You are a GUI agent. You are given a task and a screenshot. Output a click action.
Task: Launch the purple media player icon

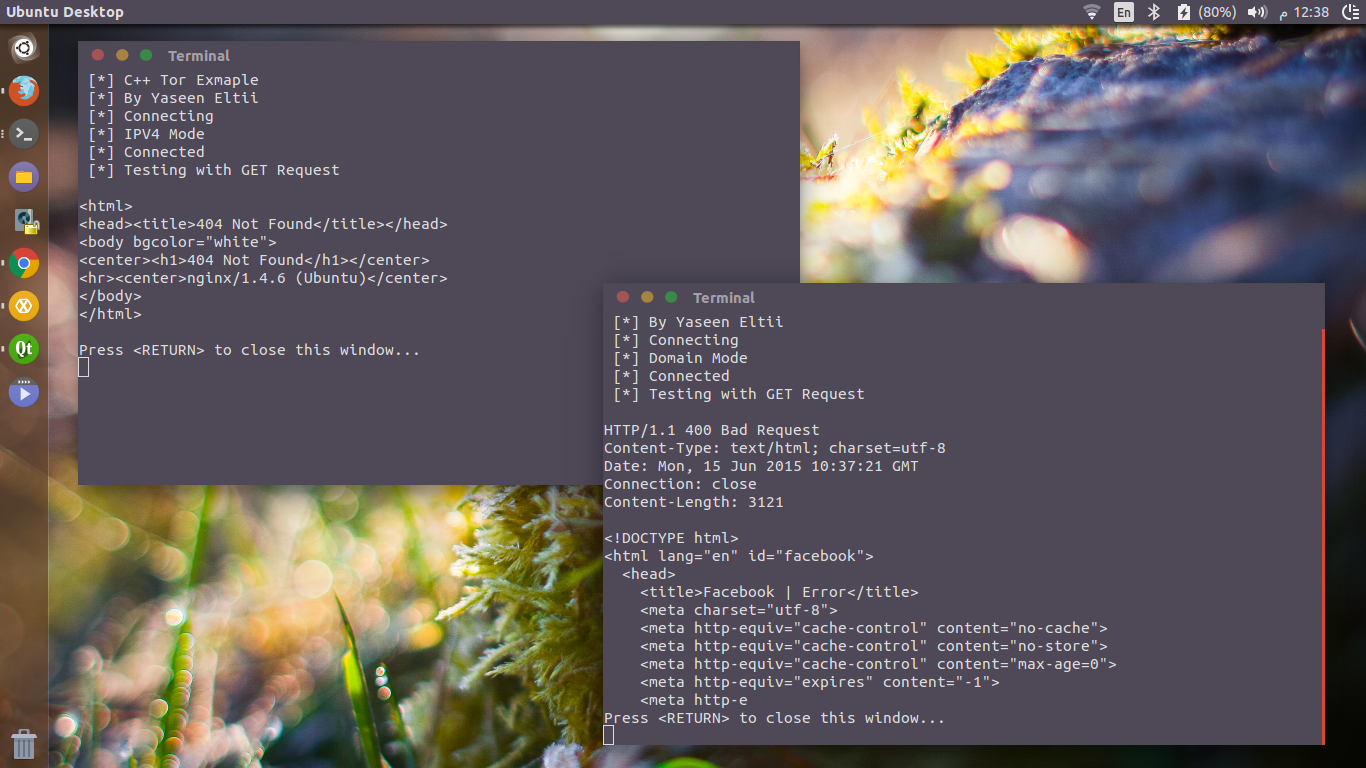coord(24,392)
